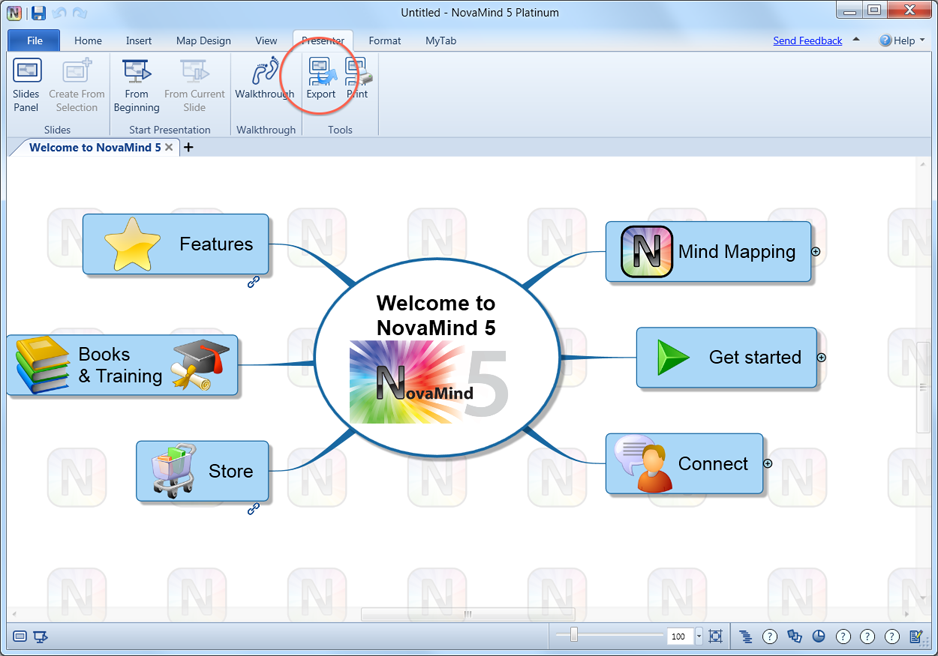Image resolution: width=938 pixels, height=656 pixels.
Task: Click normal view icon in status bar
Action: coord(20,636)
